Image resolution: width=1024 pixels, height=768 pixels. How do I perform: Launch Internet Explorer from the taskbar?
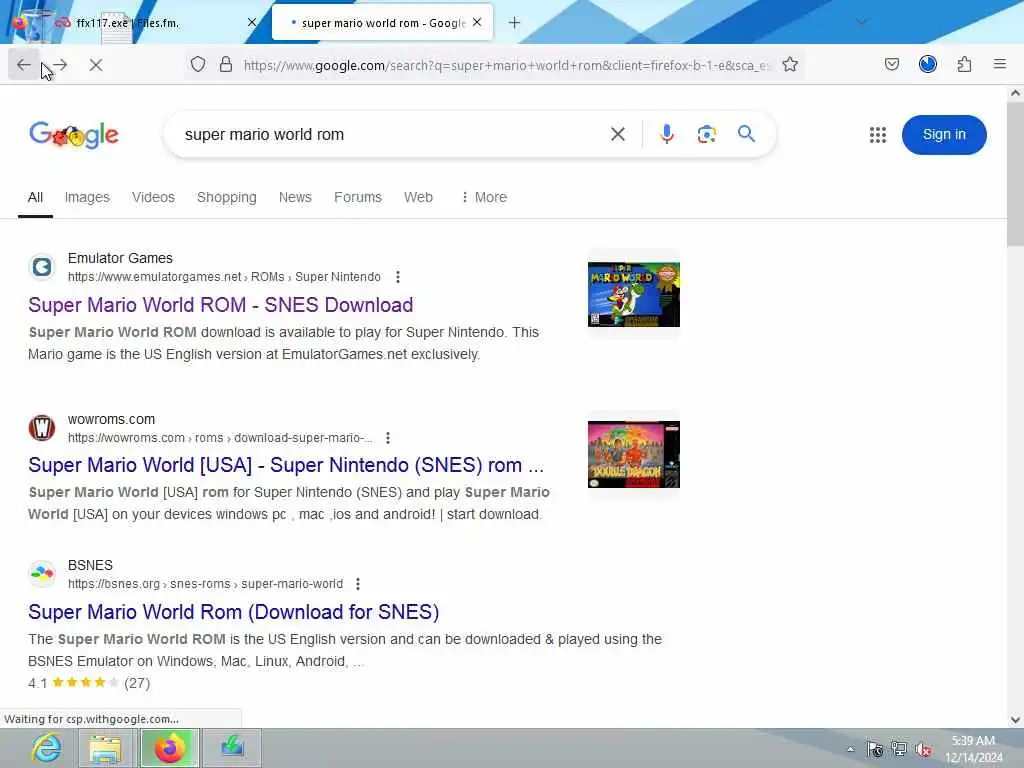47,748
